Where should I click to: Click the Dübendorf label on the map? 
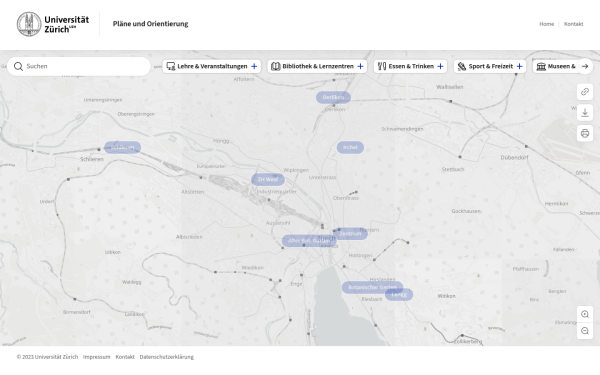click(x=514, y=158)
